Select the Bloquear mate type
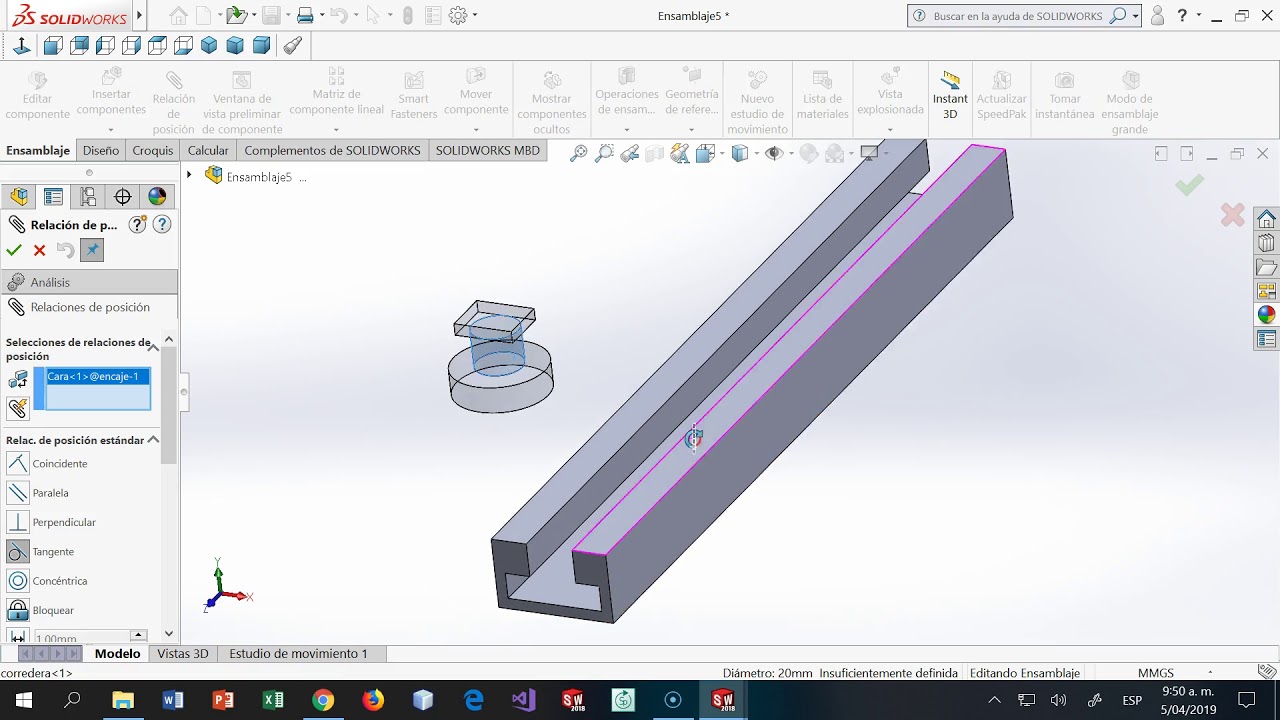The height and width of the screenshot is (720, 1280). click(41, 610)
